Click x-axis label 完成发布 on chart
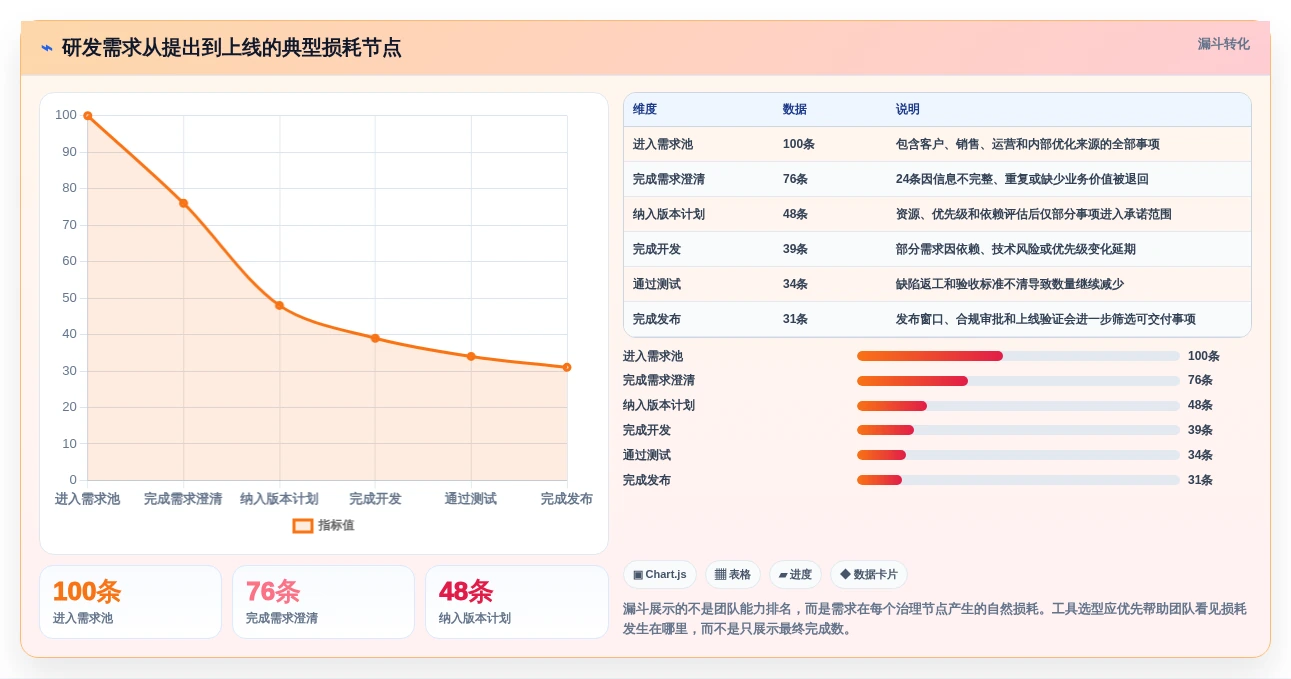This screenshot has height=679, width=1291. point(567,498)
